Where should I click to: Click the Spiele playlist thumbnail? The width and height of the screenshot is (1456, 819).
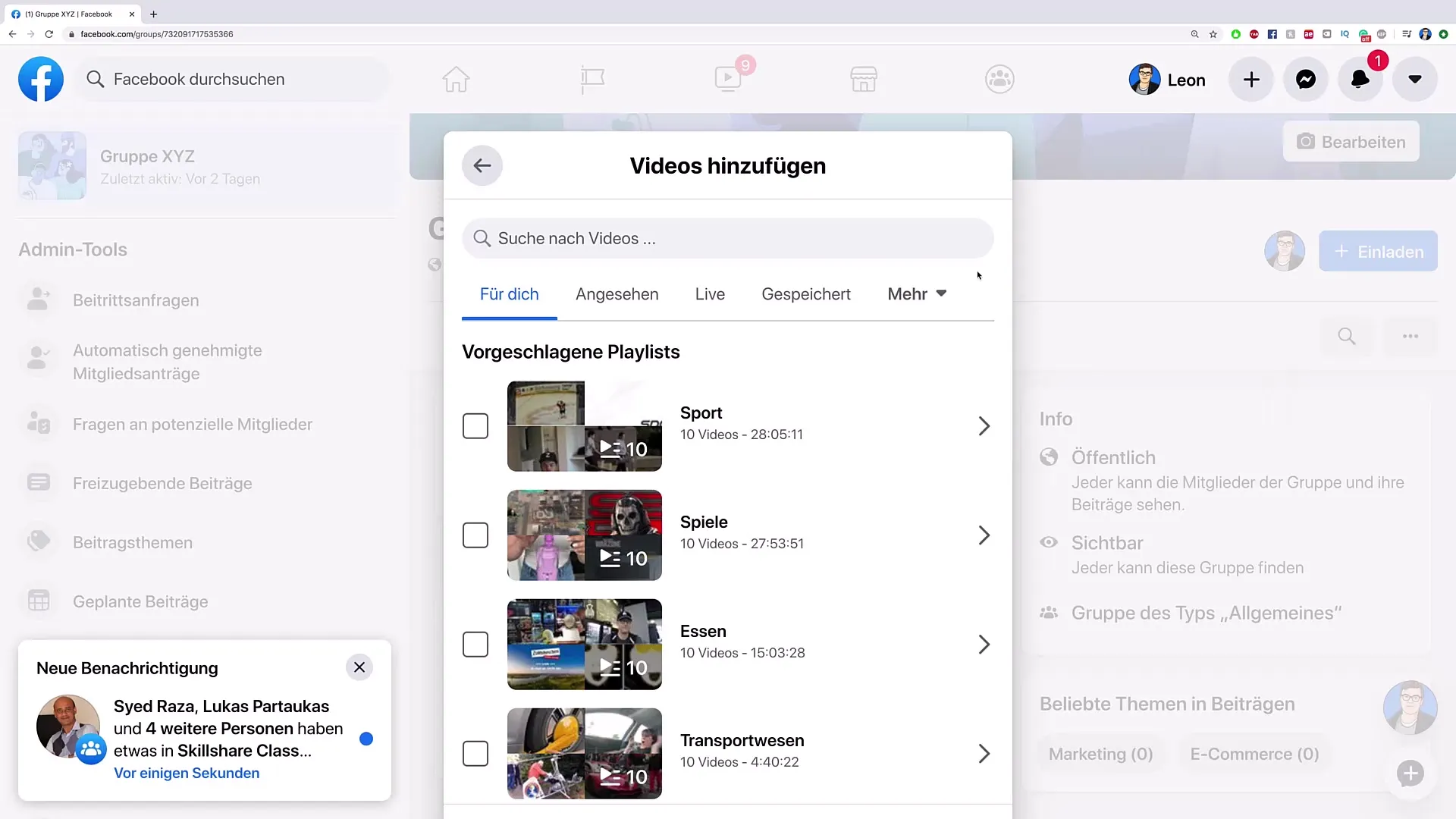[x=583, y=534]
